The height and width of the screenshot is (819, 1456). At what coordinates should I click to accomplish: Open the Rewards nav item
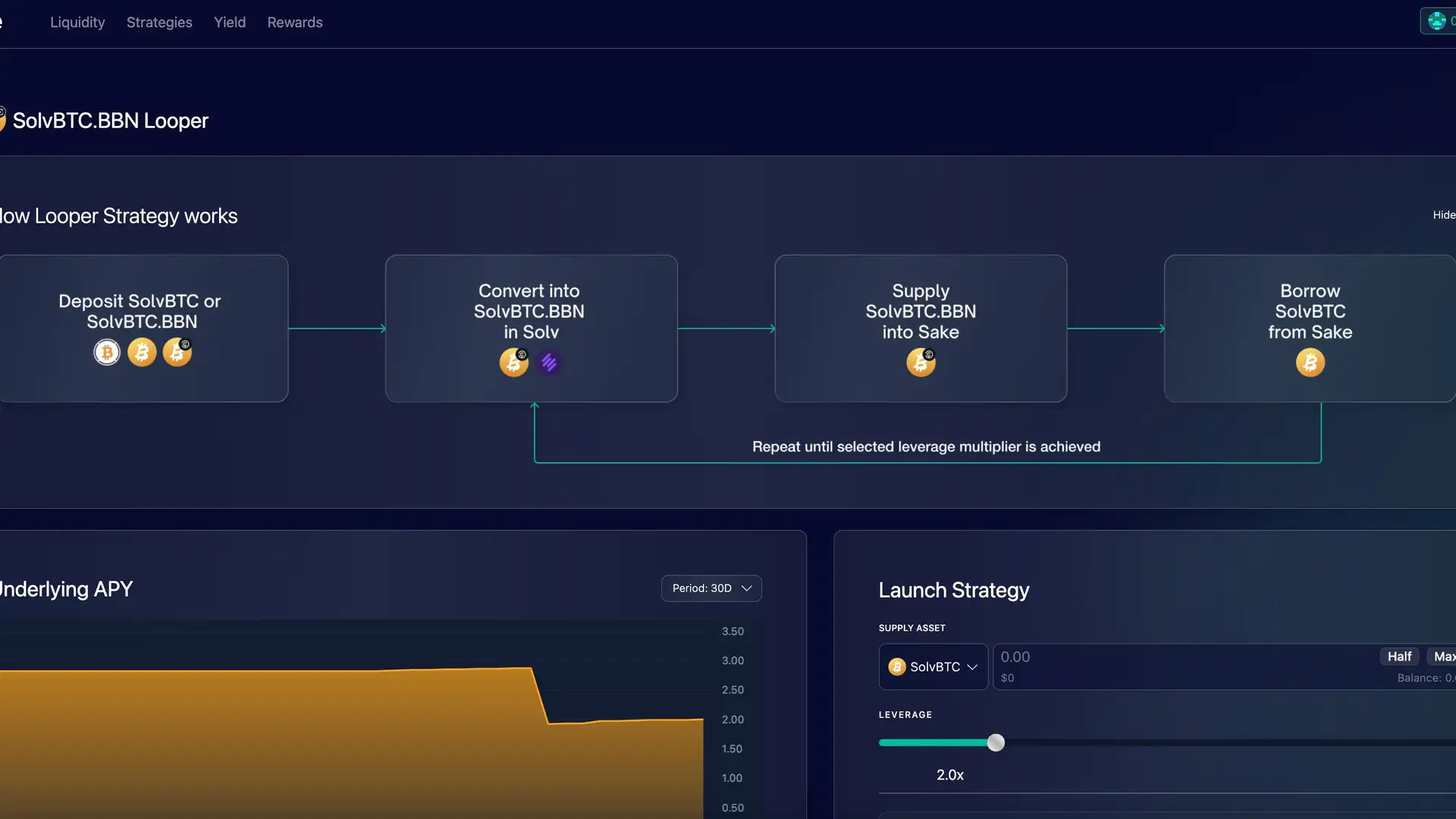click(295, 23)
